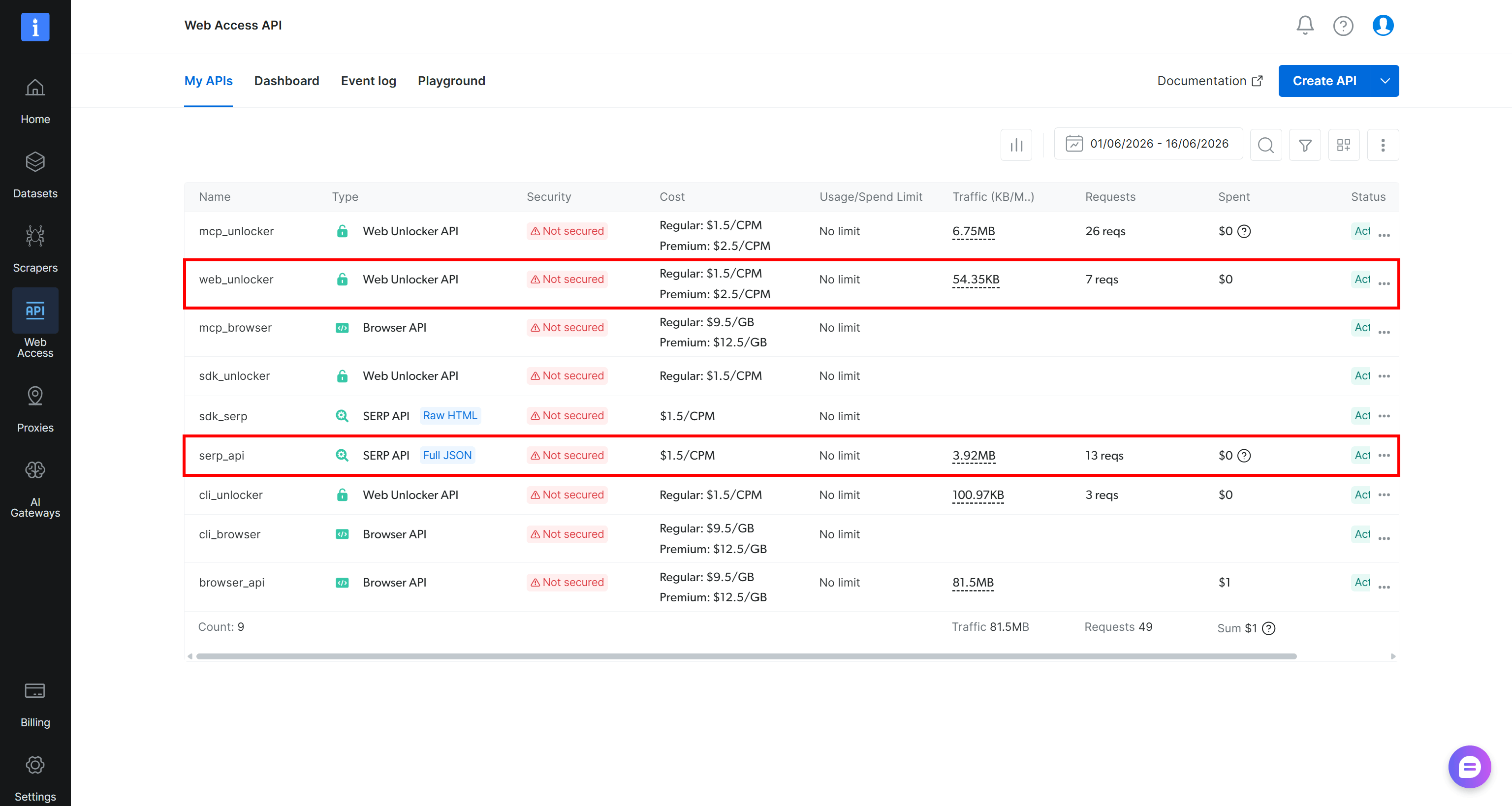Image resolution: width=1512 pixels, height=806 pixels.
Task: Open row menu for cli_unlocker
Action: (1384, 495)
